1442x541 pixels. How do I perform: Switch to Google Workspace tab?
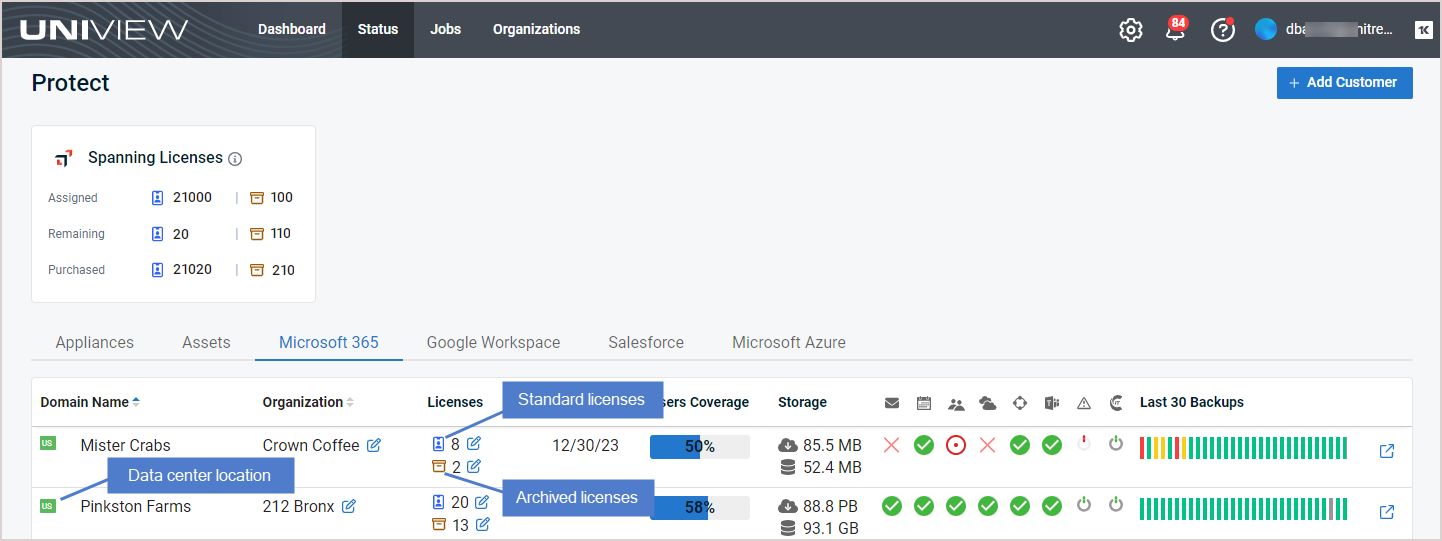point(493,342)
